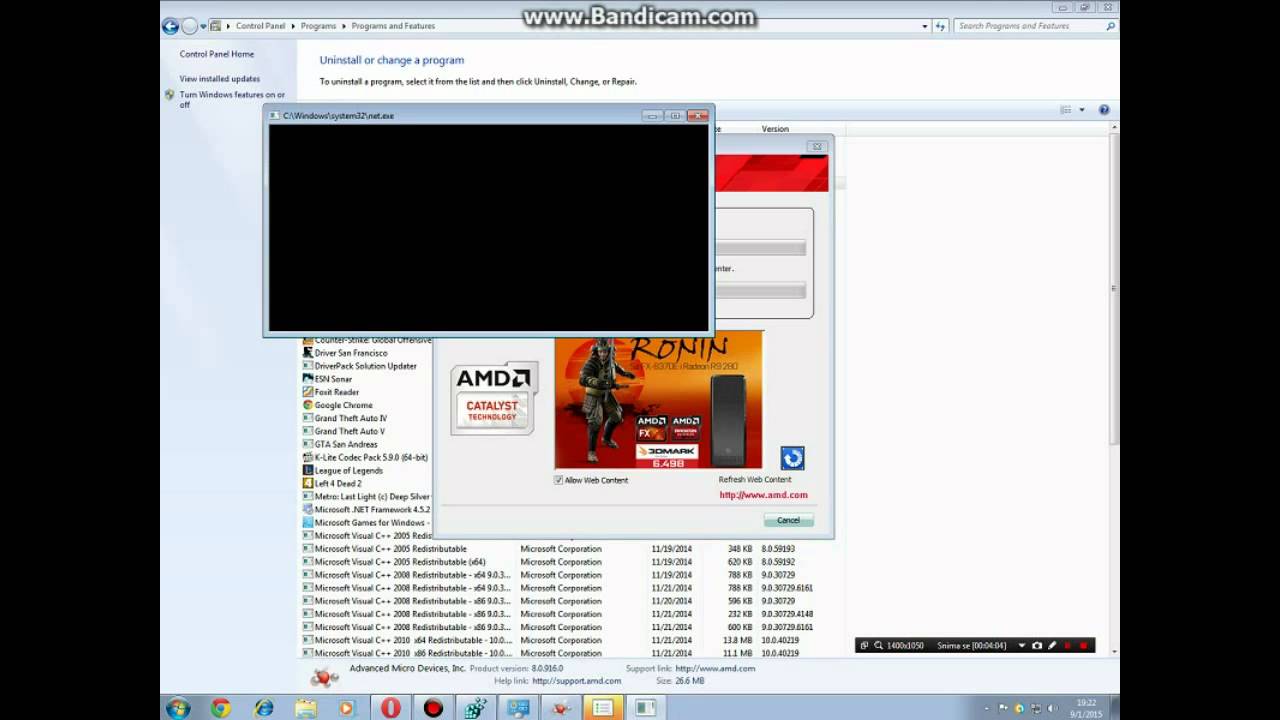1280x720 pixels.
Task: Click the blue Help question mark icon
Action: point(1104,110)
